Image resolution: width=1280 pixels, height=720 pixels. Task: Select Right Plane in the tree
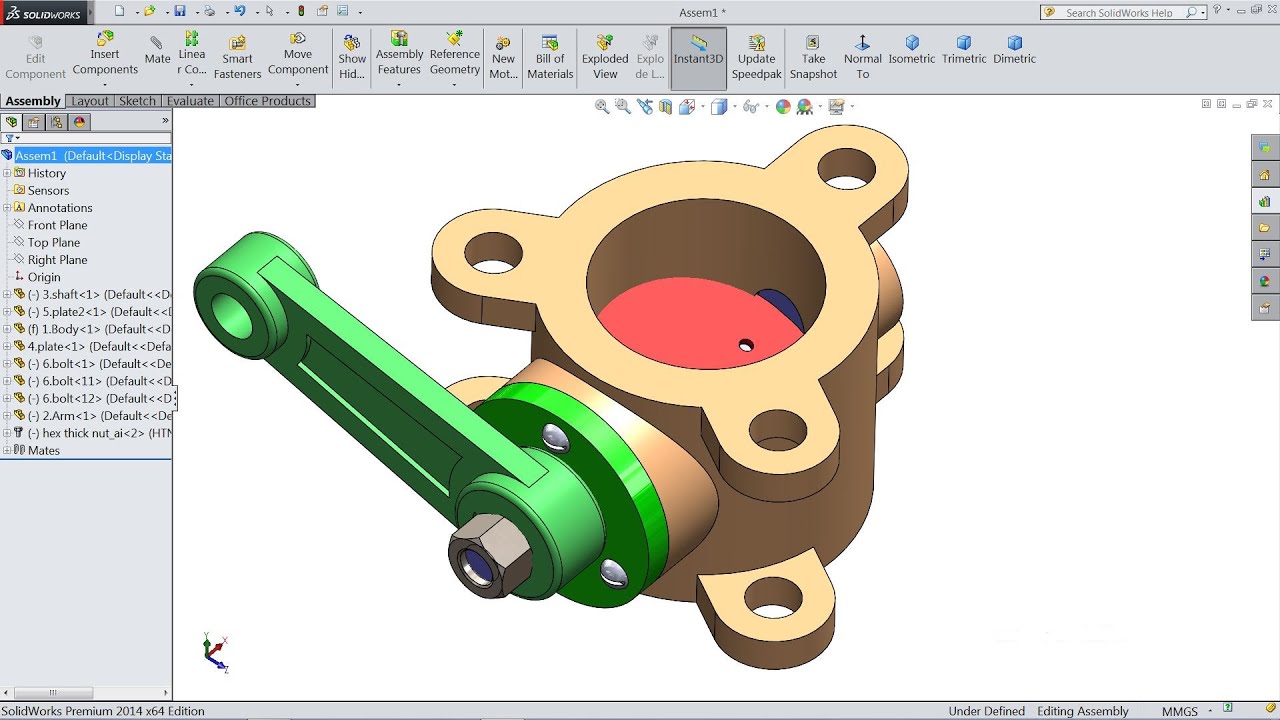[57, 260]
